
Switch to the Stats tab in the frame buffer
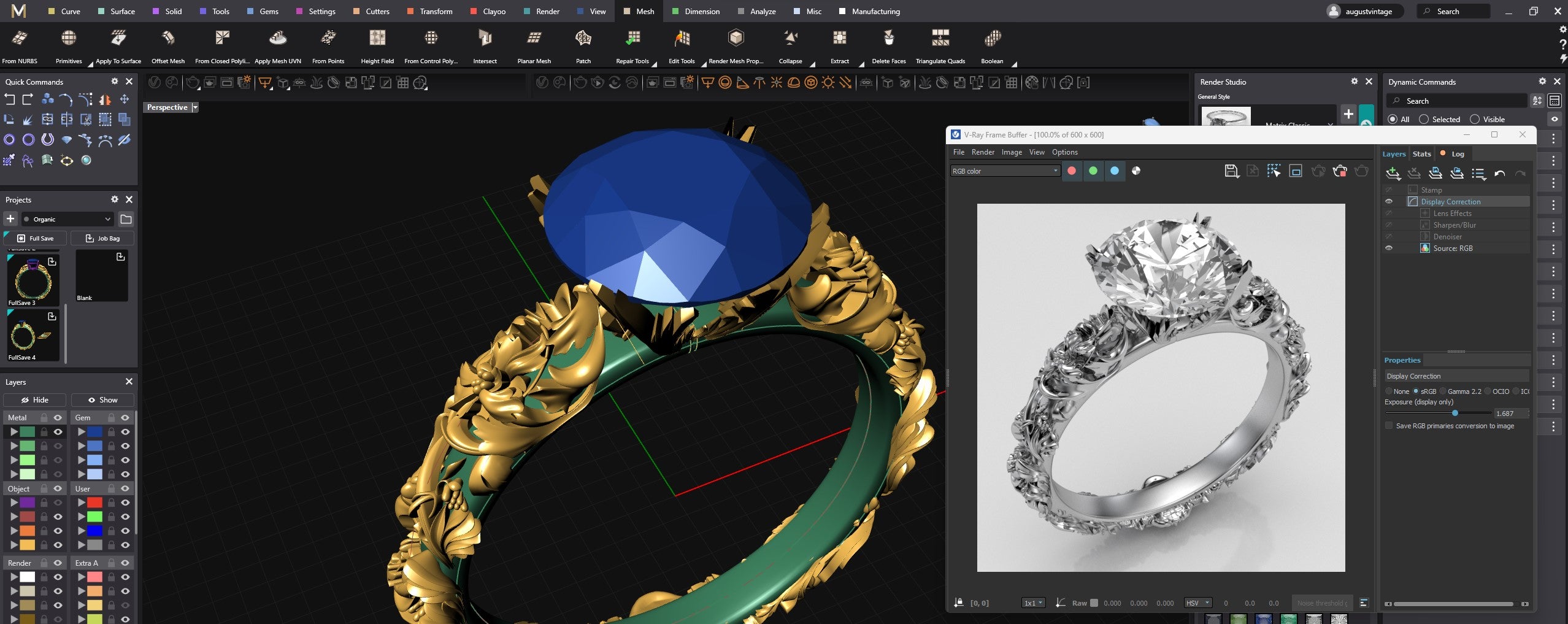[x=1422, y=153]
